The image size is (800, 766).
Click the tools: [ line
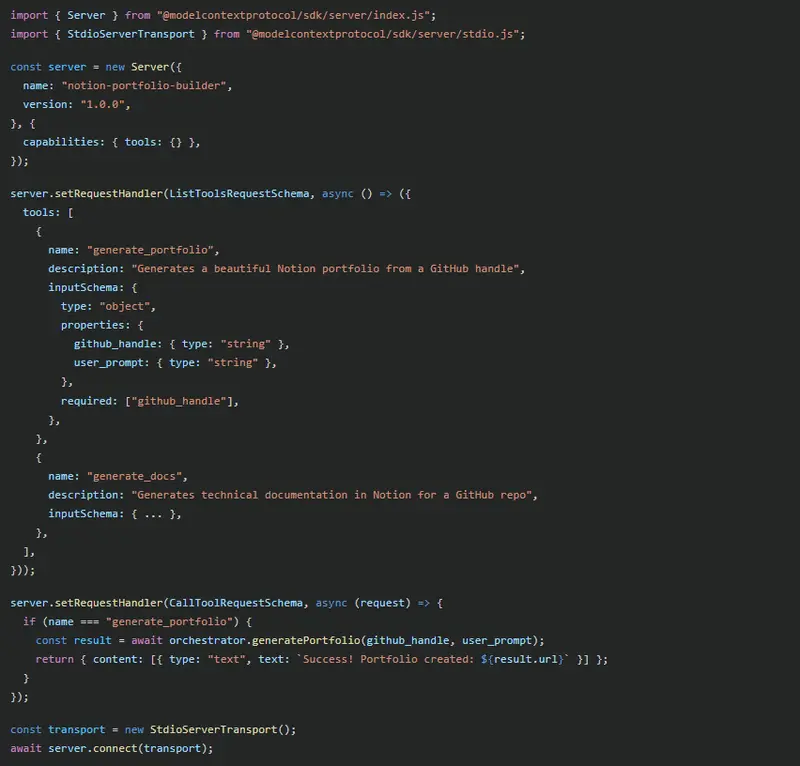coord(48,213)
